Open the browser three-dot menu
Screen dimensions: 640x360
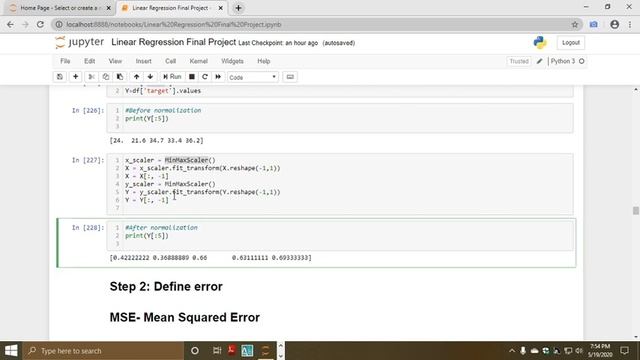(630, 24)
